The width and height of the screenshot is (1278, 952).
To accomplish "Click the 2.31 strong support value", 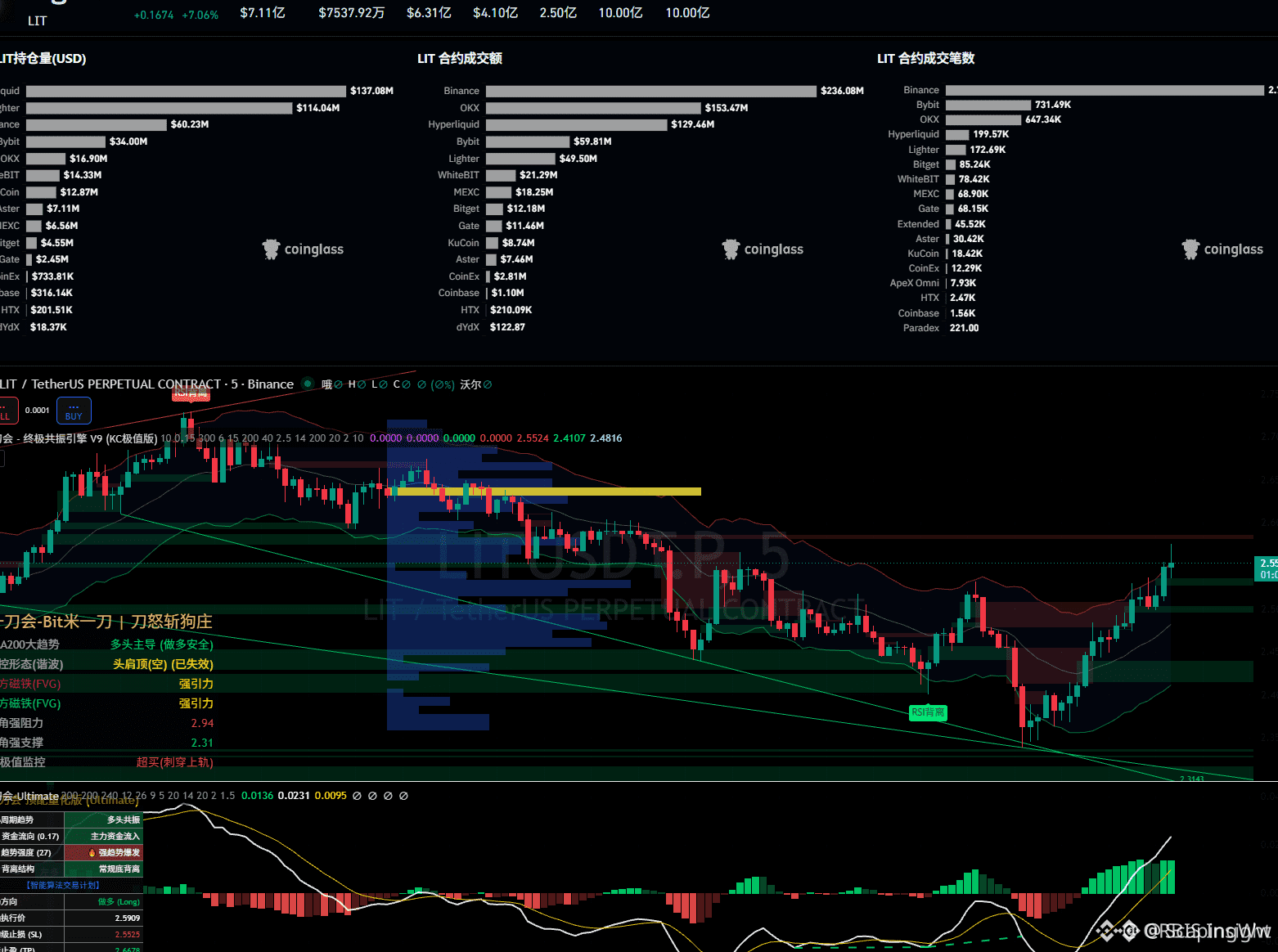I will (202, 743).
